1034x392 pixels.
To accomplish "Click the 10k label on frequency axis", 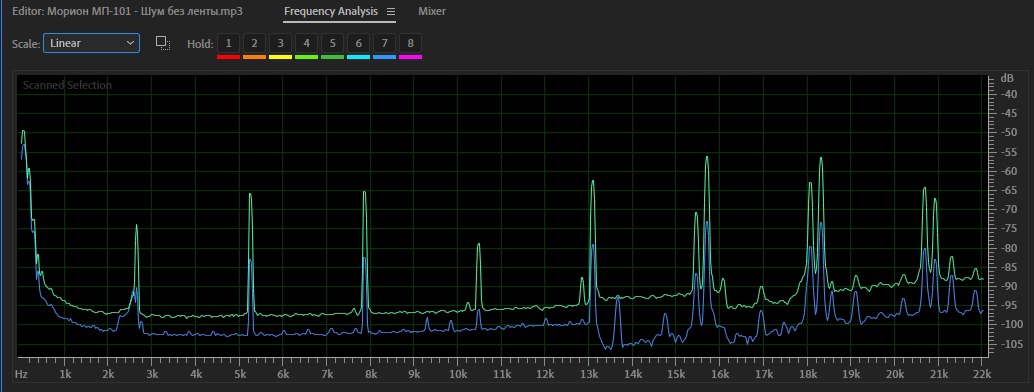I will (458, 374).
